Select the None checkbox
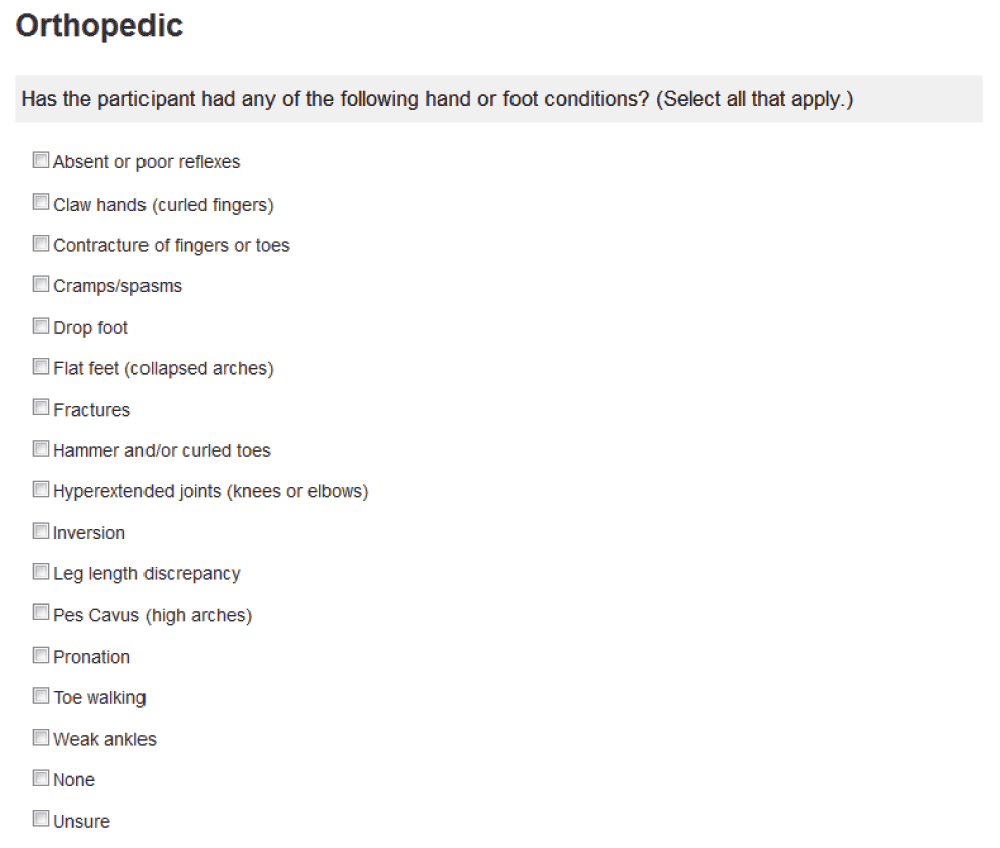This screenshot has width=1000, height=848. pyautogui.click(x=41, y=778)
